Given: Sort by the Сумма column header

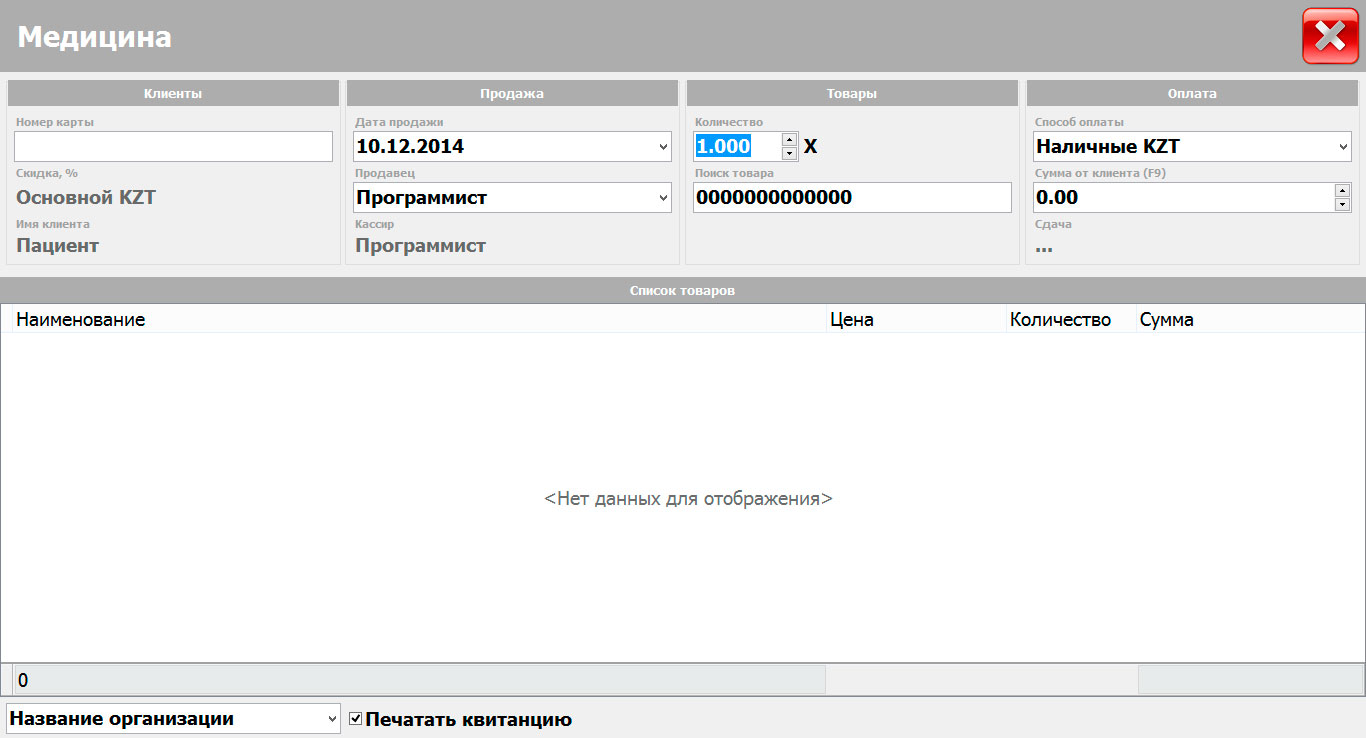Looking at the screenshot, I should 1250,319.
